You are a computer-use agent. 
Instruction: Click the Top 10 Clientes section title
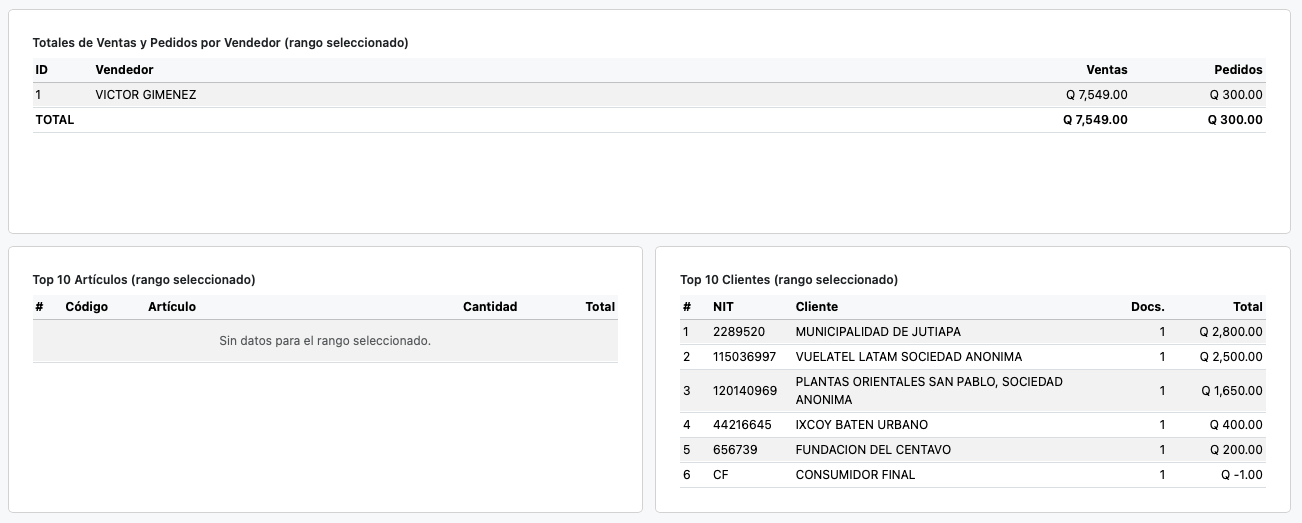point(788,280)
